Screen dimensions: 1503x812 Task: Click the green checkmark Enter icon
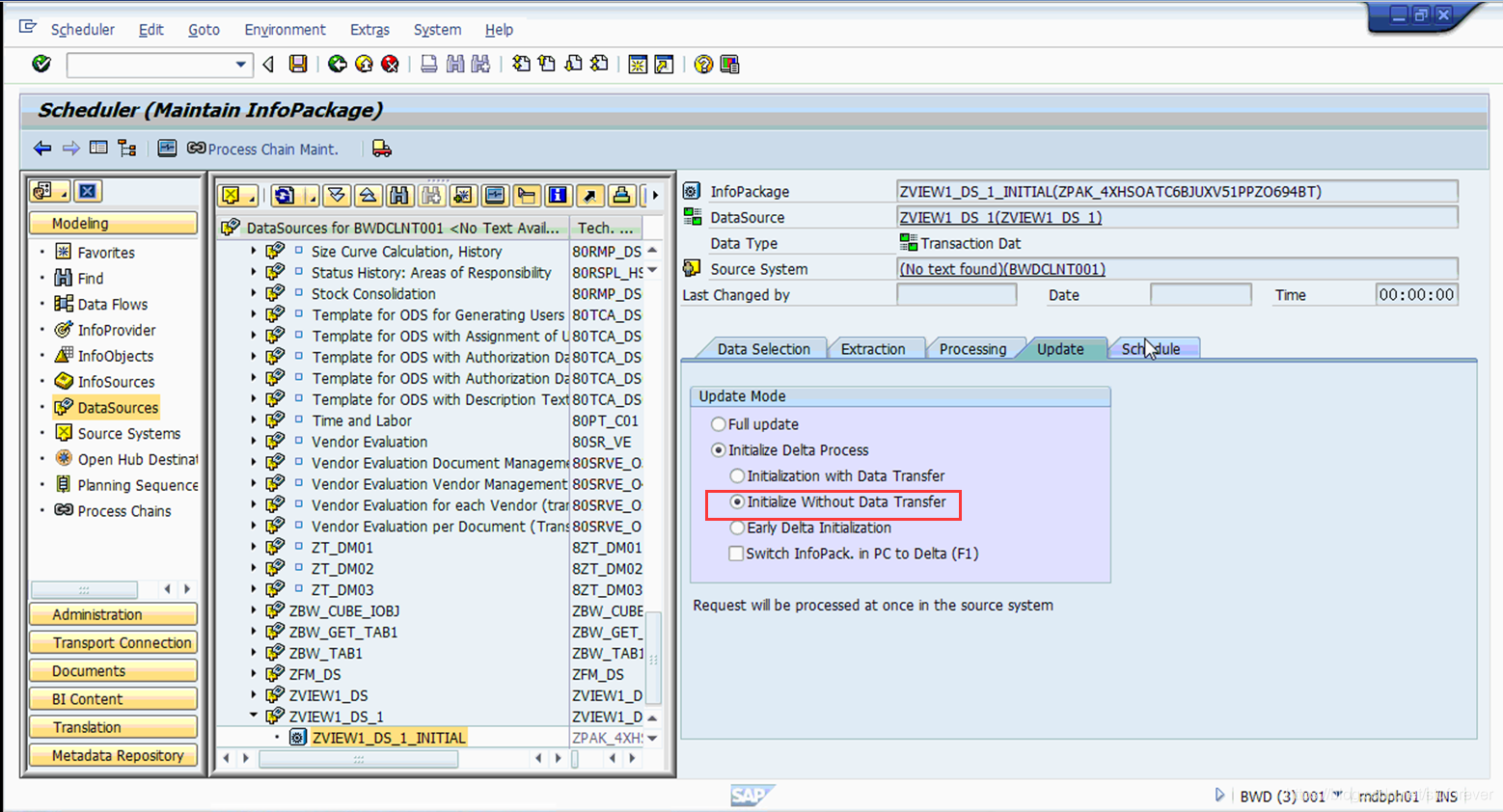(41, 64)
